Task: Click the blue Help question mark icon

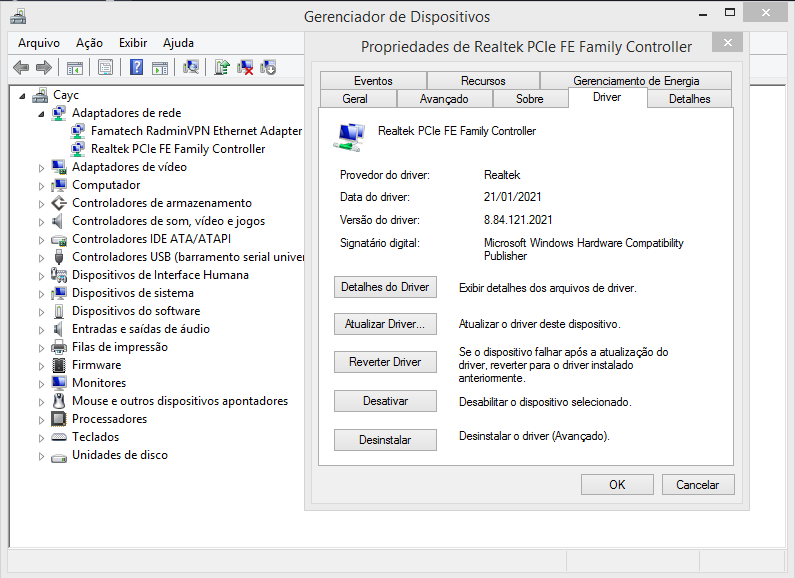Action: [136, 67]
